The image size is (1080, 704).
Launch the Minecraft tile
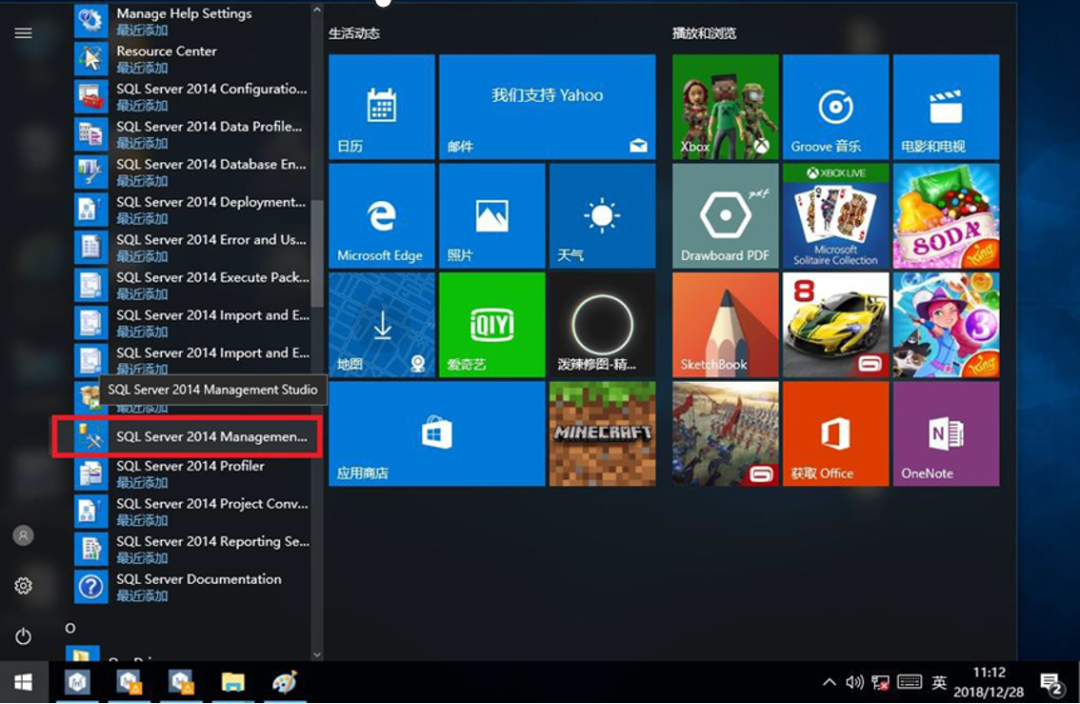[602, 434]
